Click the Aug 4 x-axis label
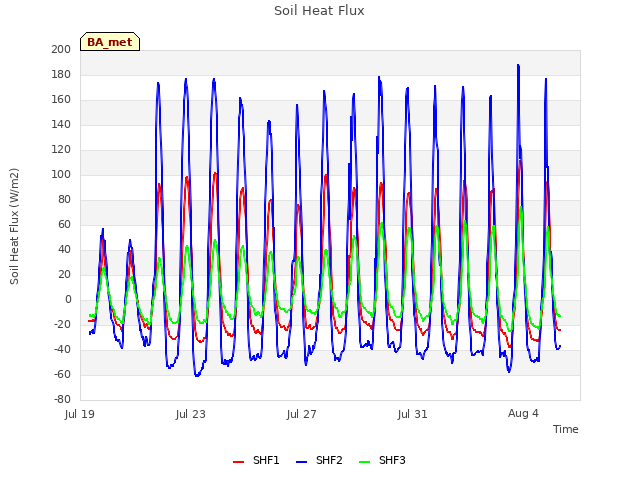The image size is (640, 480). click(x=523, y=413)
